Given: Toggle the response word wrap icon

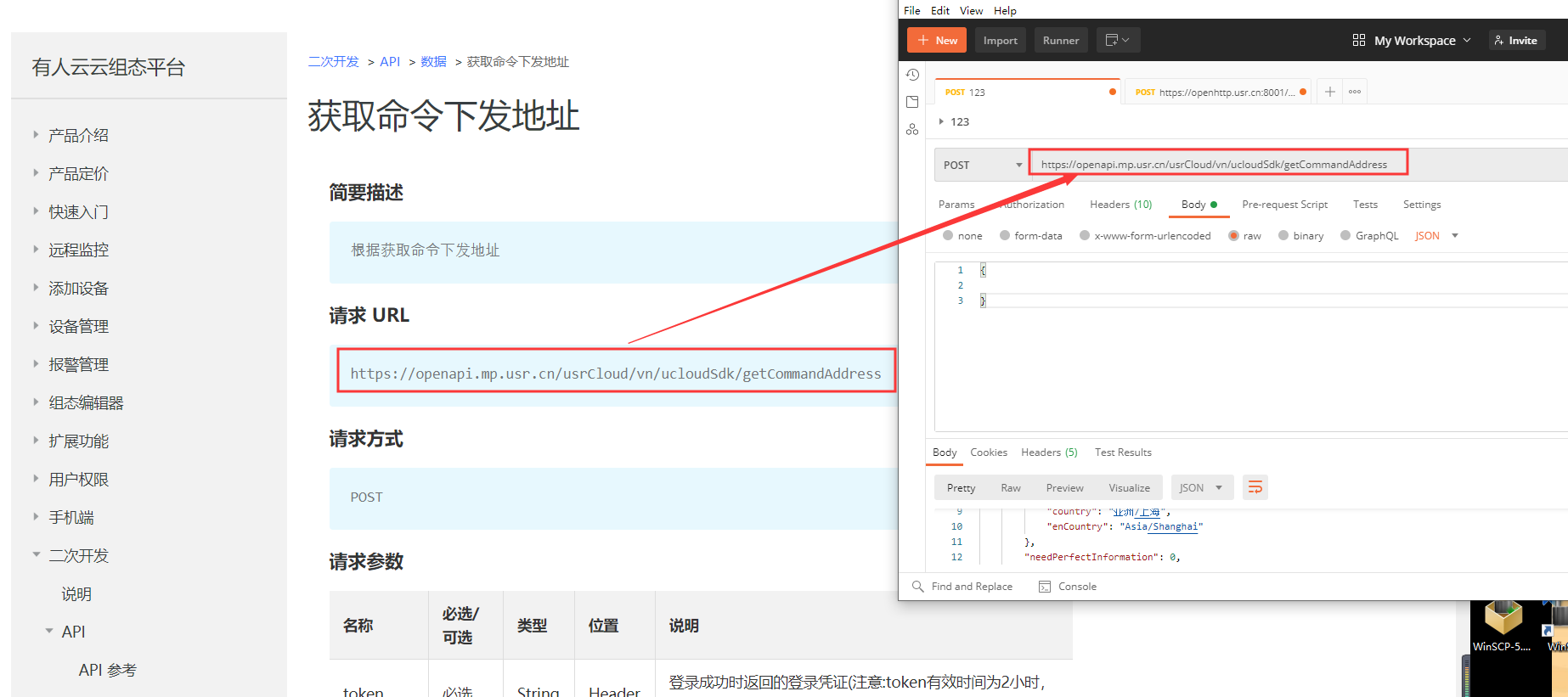Looking at the screenshot, I should point(1255,487).
